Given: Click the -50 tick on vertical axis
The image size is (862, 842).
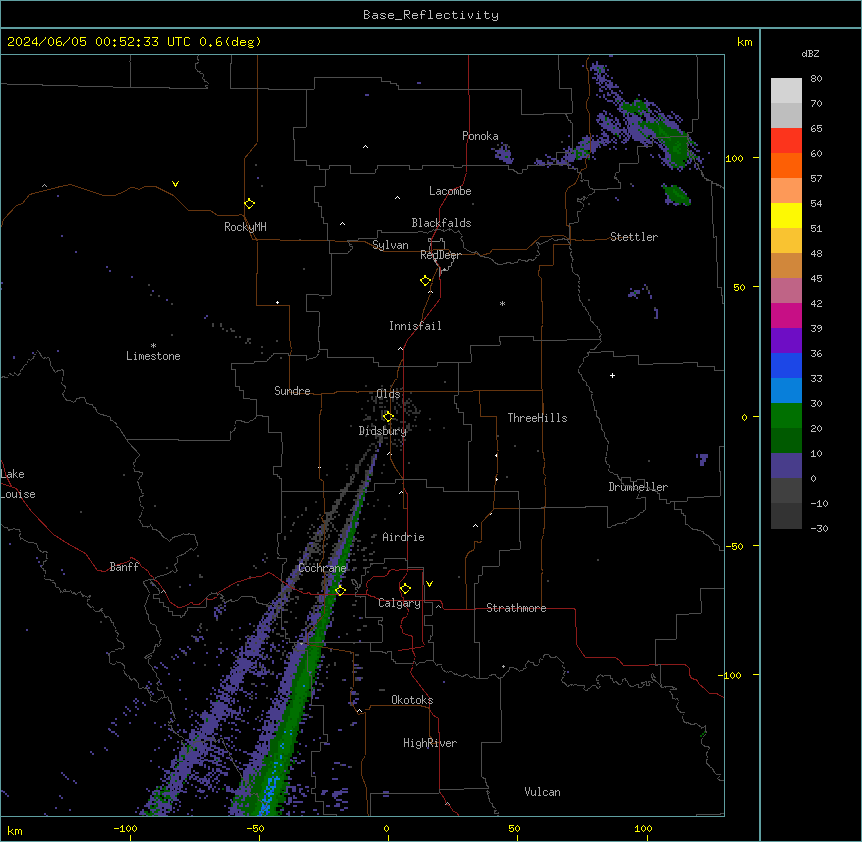Looking at the screenshot, I should click(734, 546).
